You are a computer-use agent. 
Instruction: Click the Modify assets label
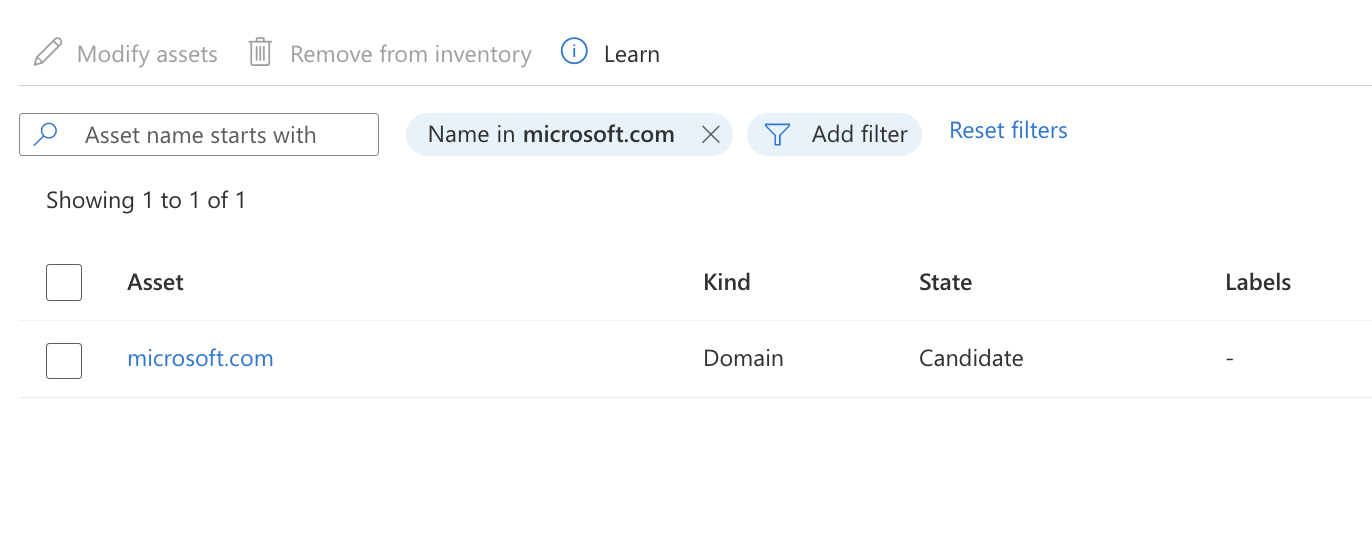[147, 54]
